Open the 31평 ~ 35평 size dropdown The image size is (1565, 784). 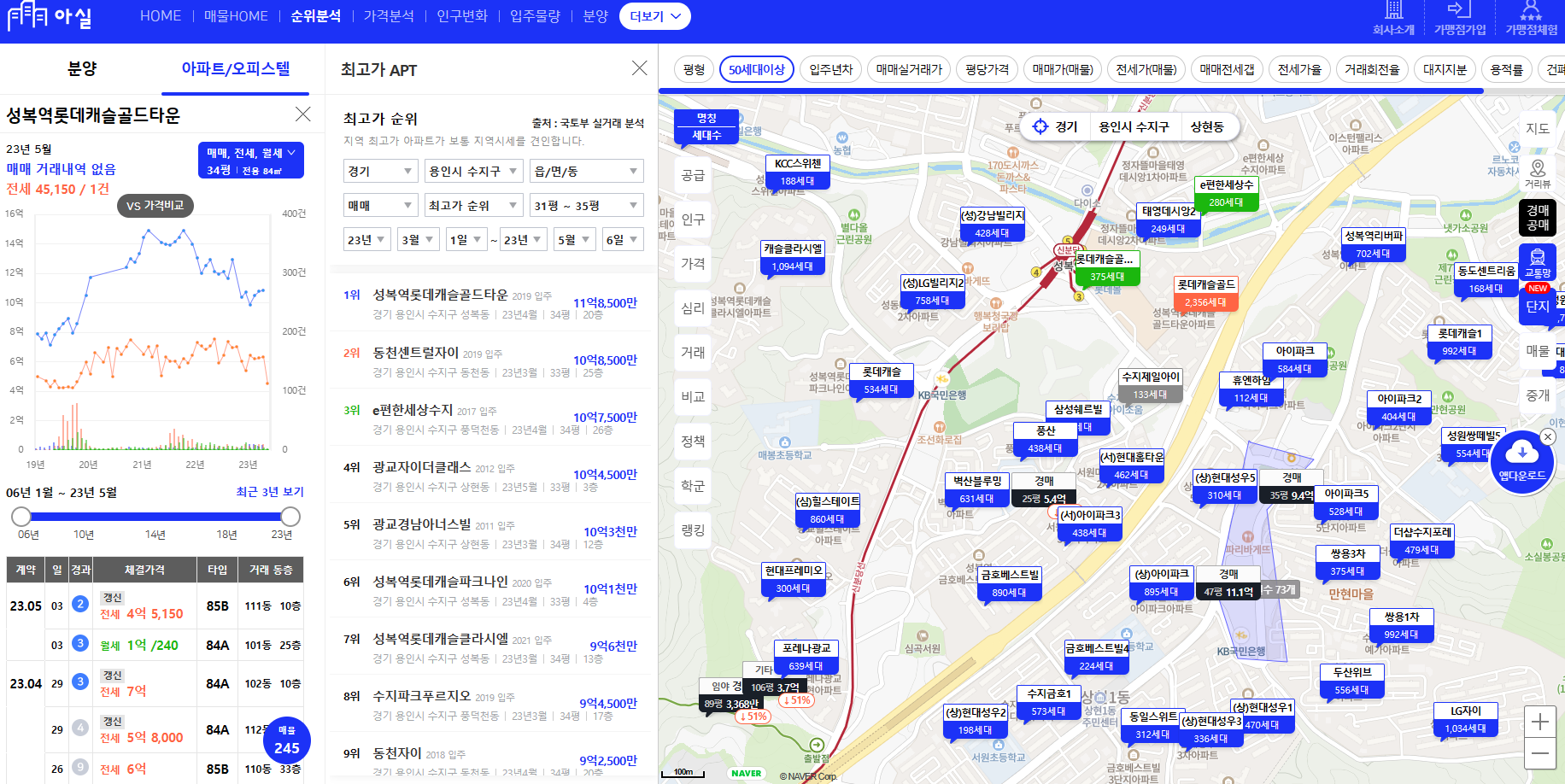587,205
